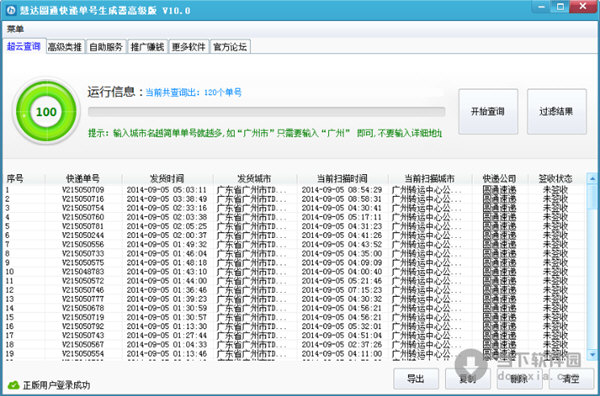Select tracking number V215050733
This screenshot has width=600, height=396.
(x=83, y=253)
